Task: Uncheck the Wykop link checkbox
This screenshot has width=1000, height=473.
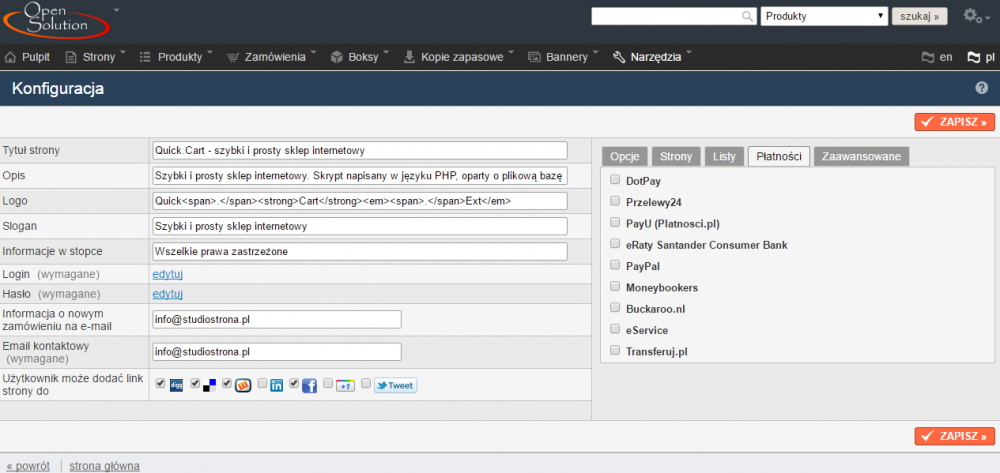Action: pyautogui.click(x=226, y=383)
